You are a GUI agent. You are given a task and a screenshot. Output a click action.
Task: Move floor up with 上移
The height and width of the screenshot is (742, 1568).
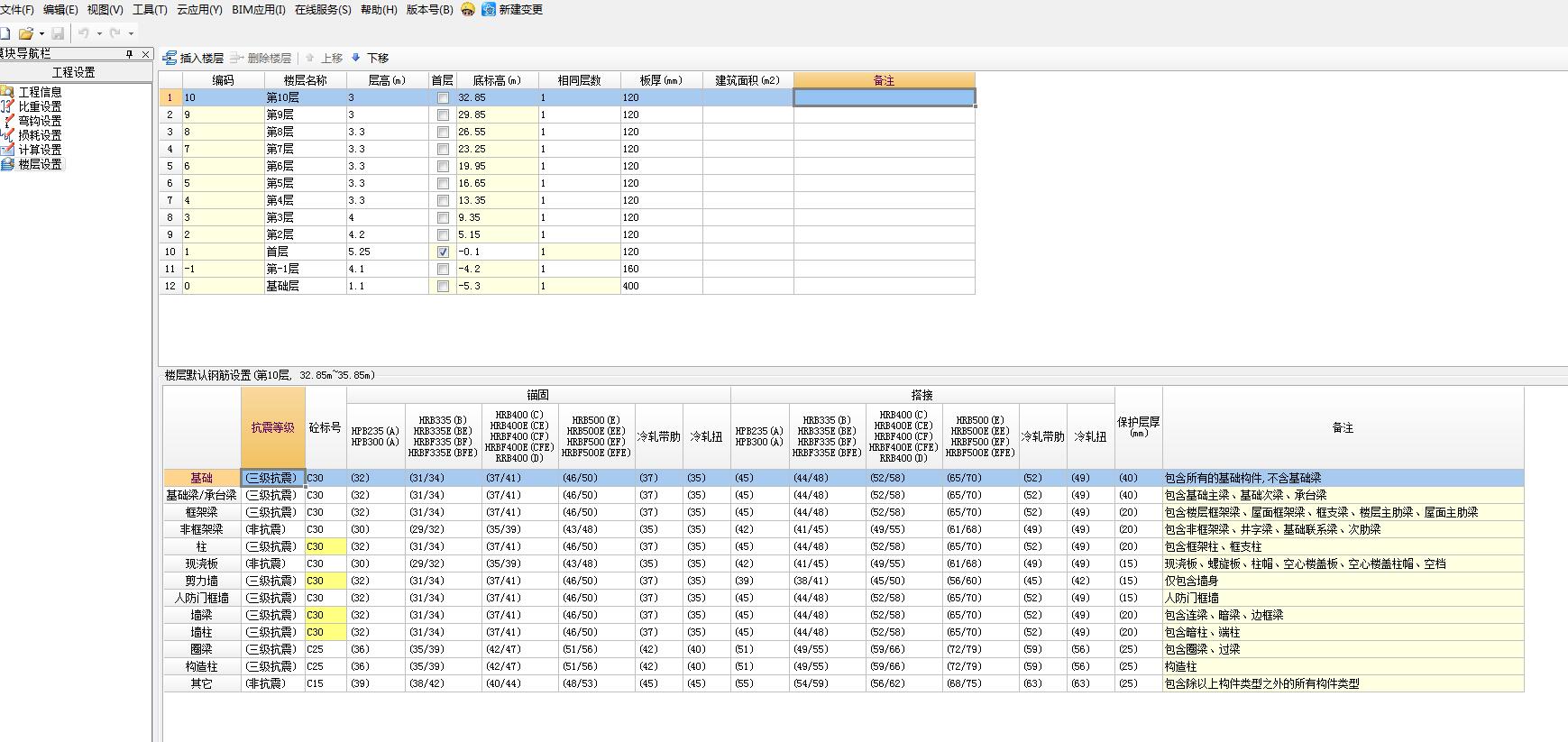coord(324,58)
